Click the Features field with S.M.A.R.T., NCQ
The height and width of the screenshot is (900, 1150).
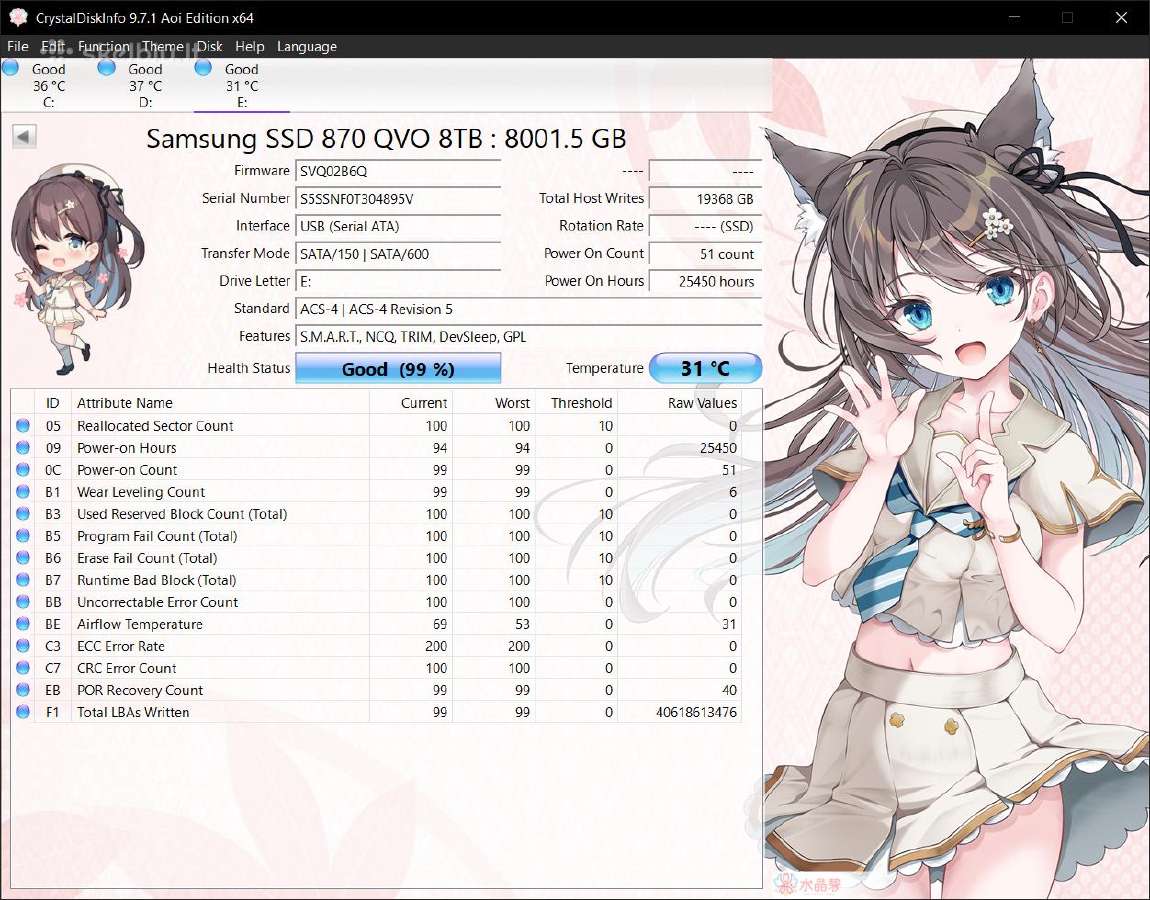coord(529,337)
